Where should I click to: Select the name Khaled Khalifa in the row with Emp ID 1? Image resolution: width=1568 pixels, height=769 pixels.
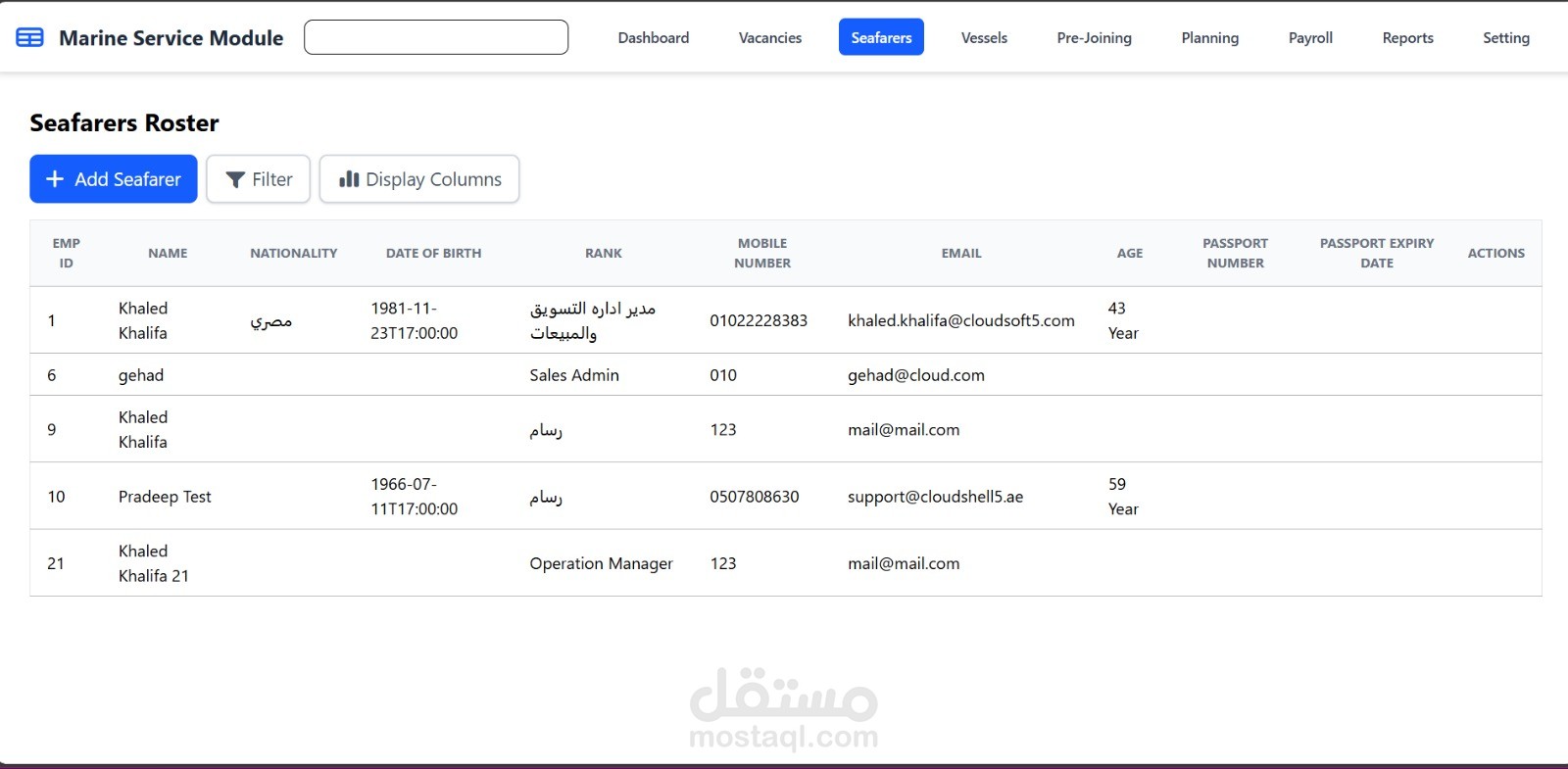tap(143, 320)
